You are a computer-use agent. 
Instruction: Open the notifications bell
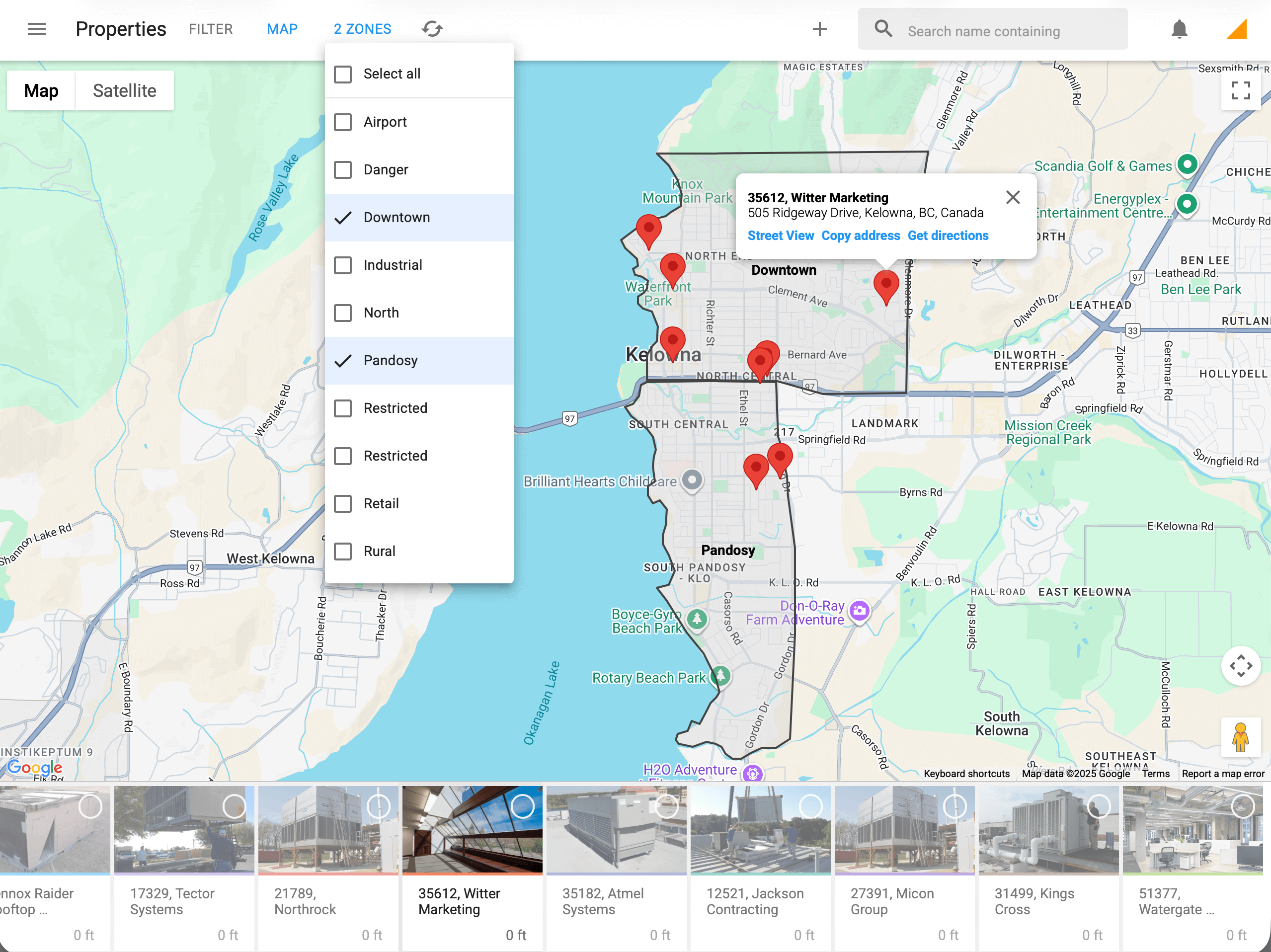1179,29
